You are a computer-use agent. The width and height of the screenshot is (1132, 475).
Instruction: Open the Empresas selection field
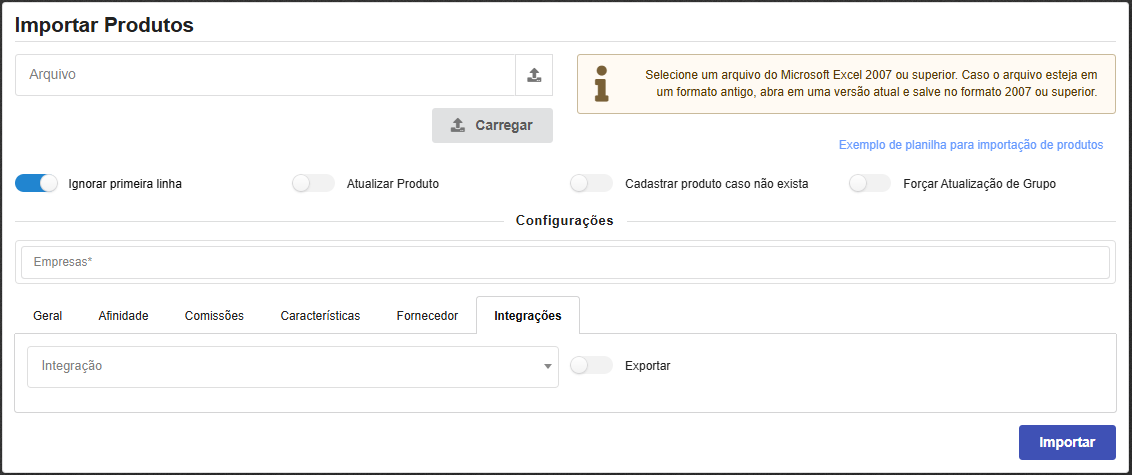(565, 263)
